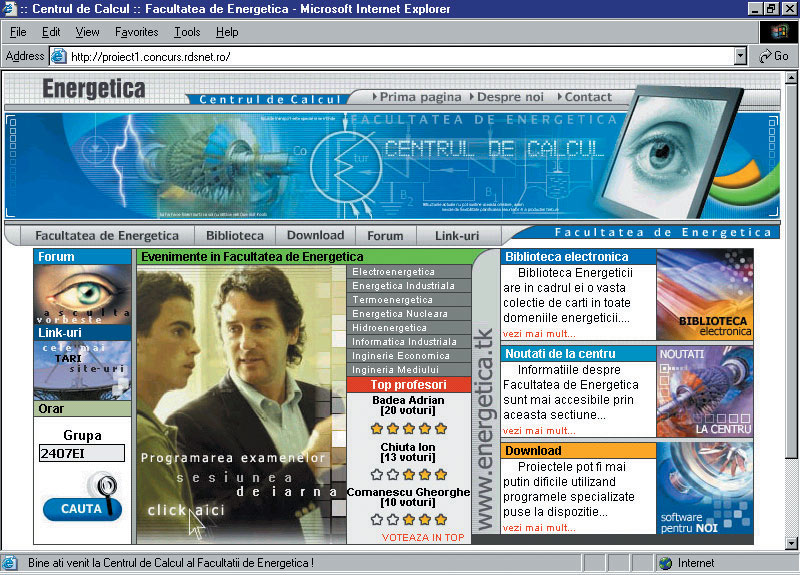This screenshot has height=575, width=800.
Task: Click the Internet zone globe icon in status bar
Action: pyautogui.click(x=665, y=563)
